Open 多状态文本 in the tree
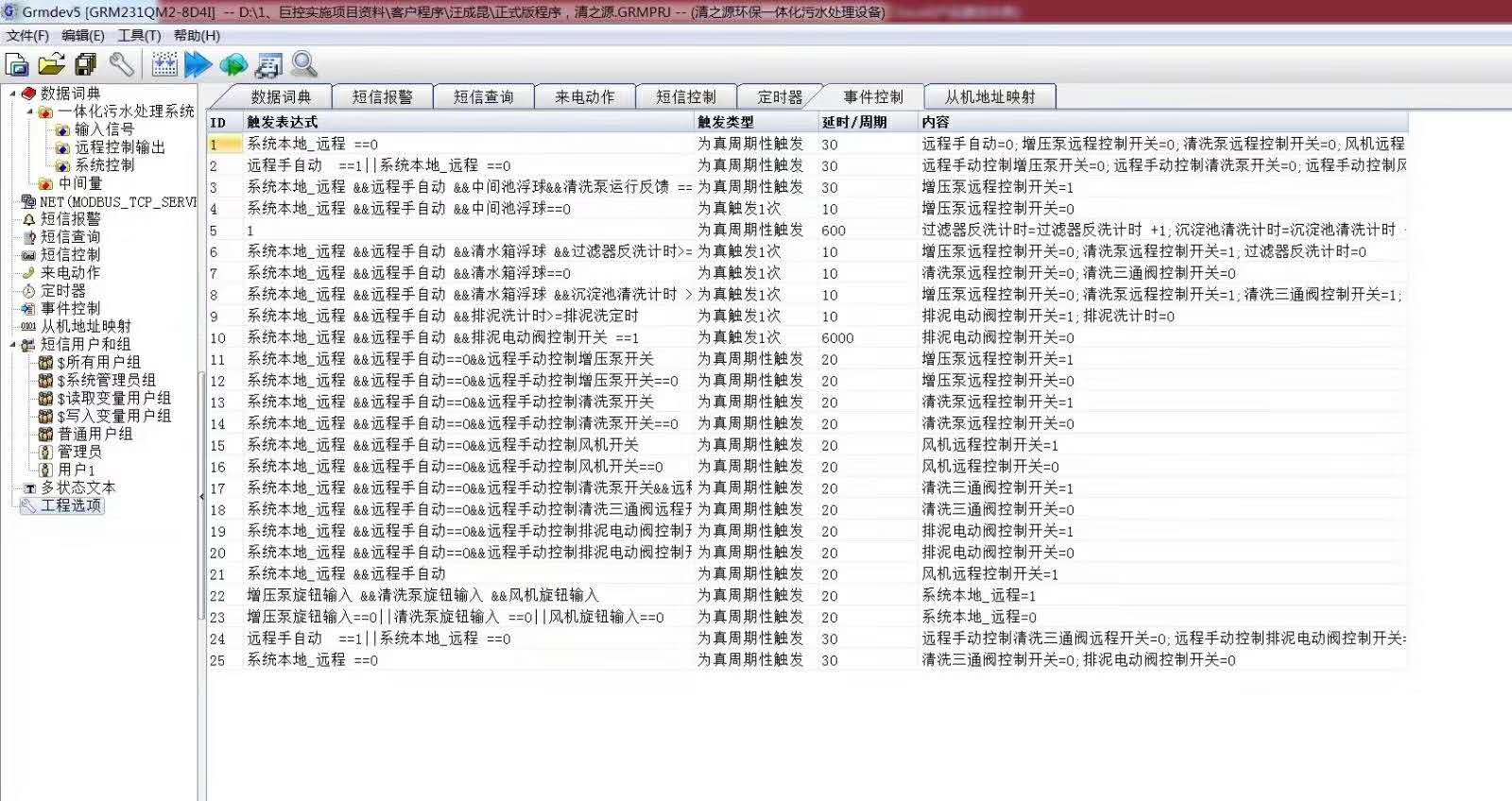1512x801 pixels. click(x=77, y=488)
